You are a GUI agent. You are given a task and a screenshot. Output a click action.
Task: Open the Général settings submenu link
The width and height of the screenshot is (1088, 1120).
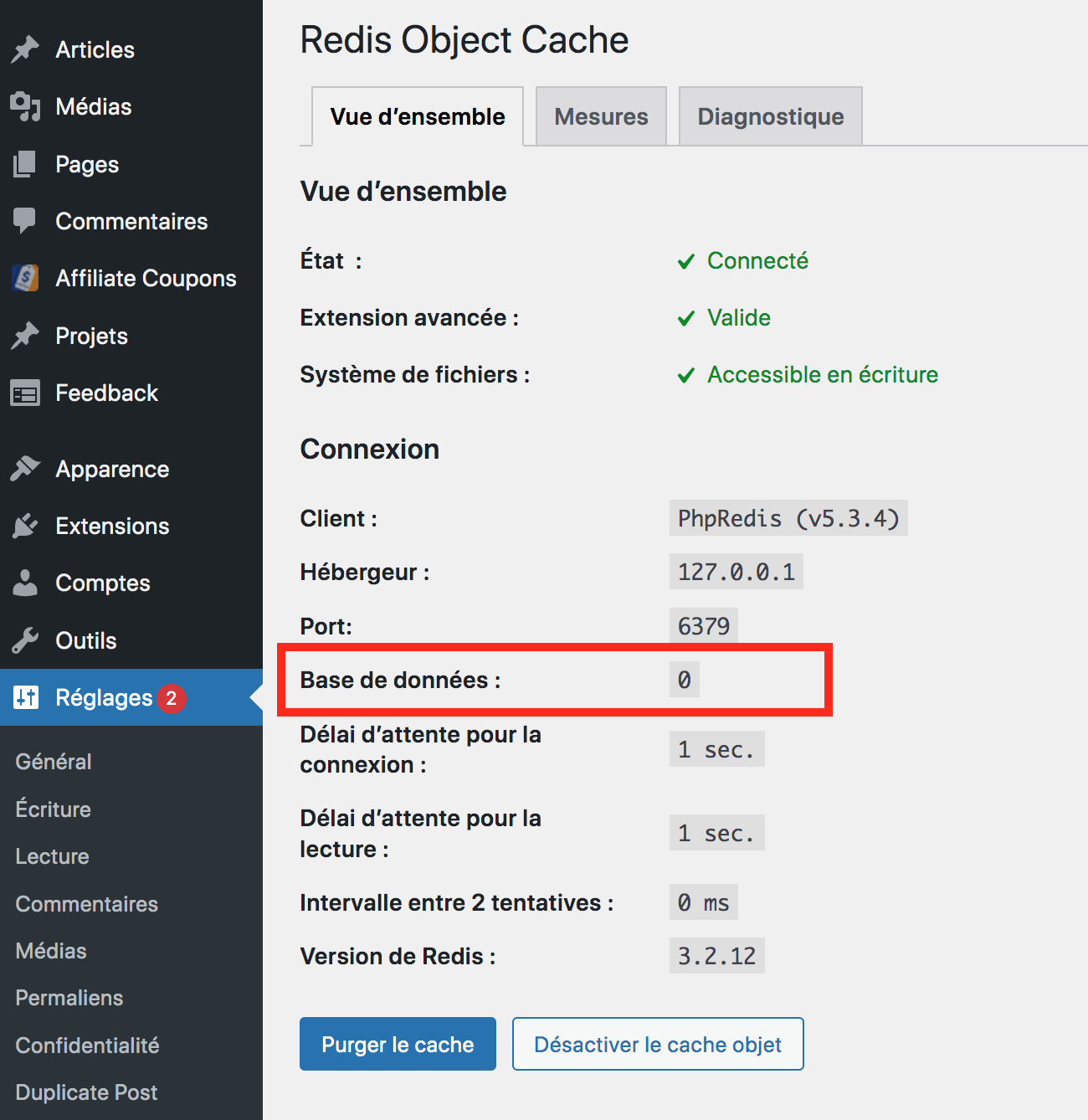54,762
